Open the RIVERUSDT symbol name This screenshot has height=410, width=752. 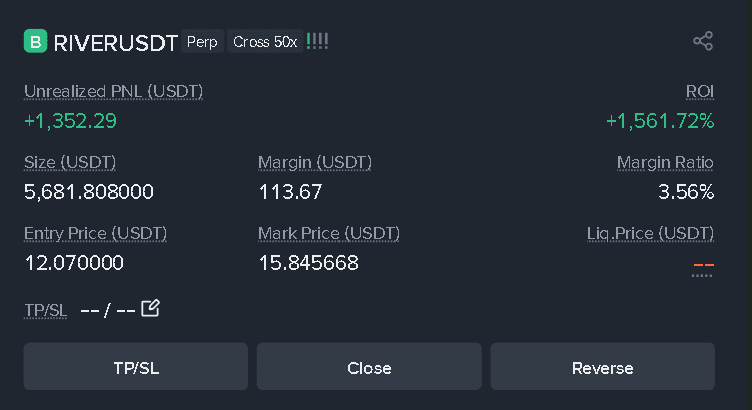[x=116, y=43]
